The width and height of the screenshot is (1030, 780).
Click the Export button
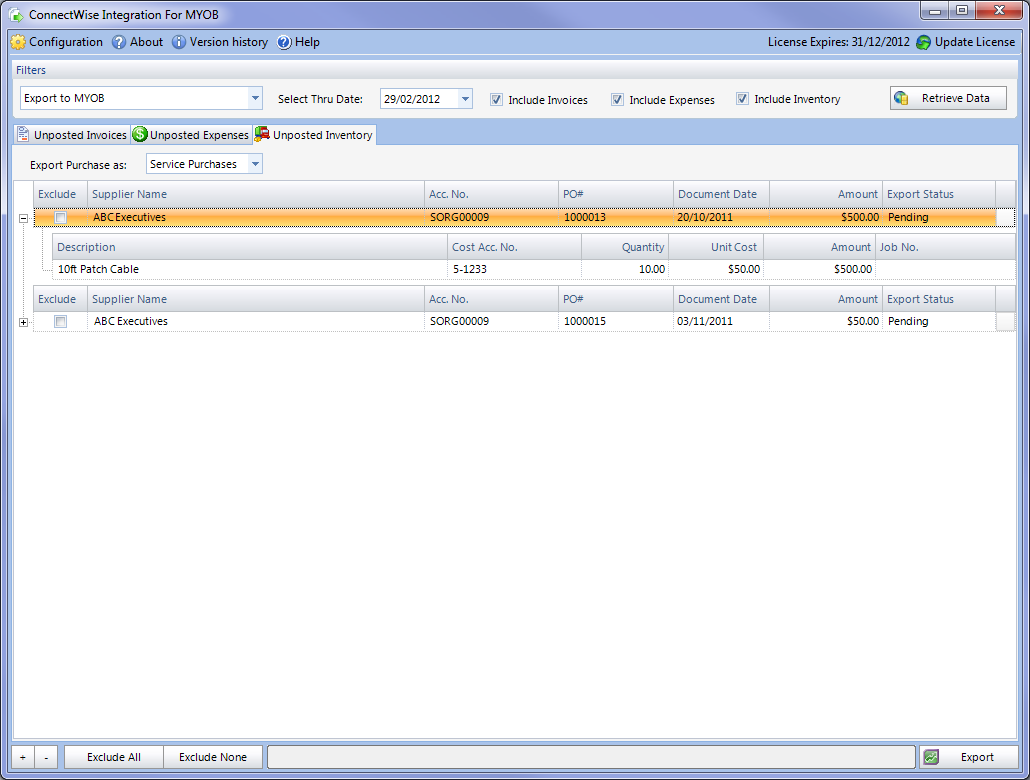968,757
